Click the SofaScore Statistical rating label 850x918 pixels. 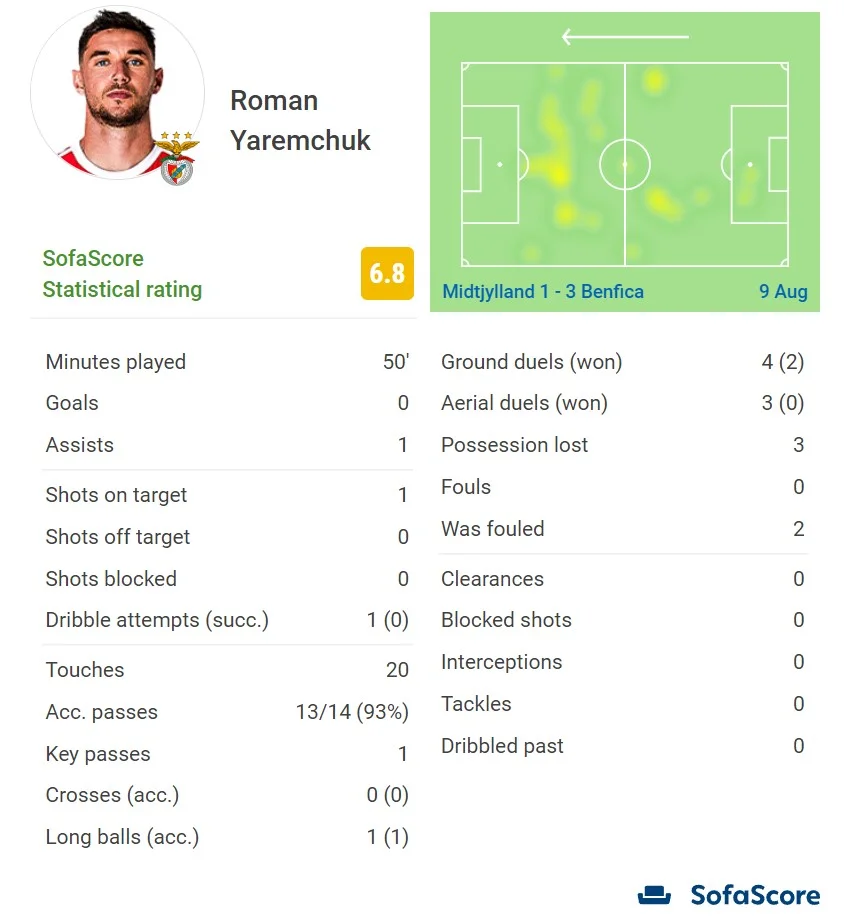click(x=122, y=274)
